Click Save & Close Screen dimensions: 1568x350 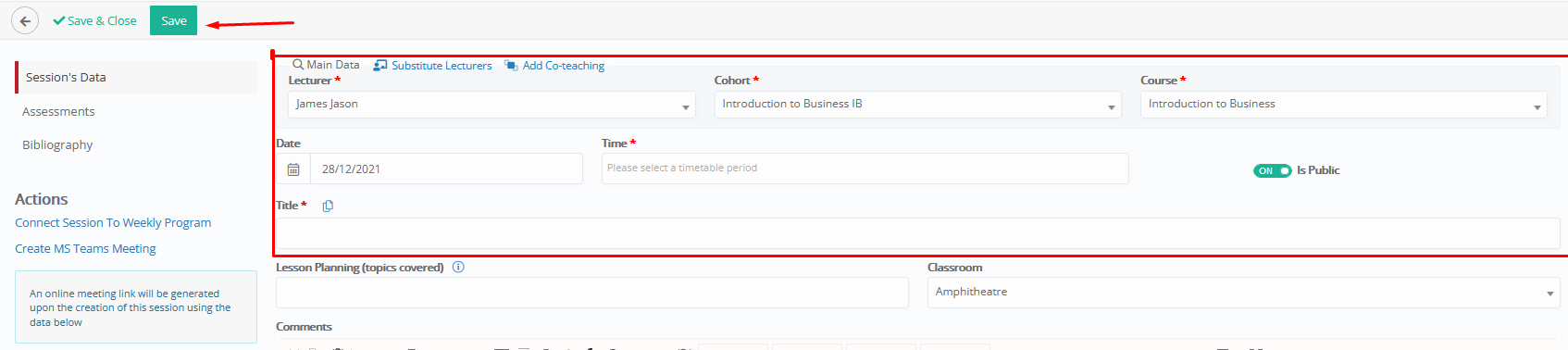[x=94, y=20]
